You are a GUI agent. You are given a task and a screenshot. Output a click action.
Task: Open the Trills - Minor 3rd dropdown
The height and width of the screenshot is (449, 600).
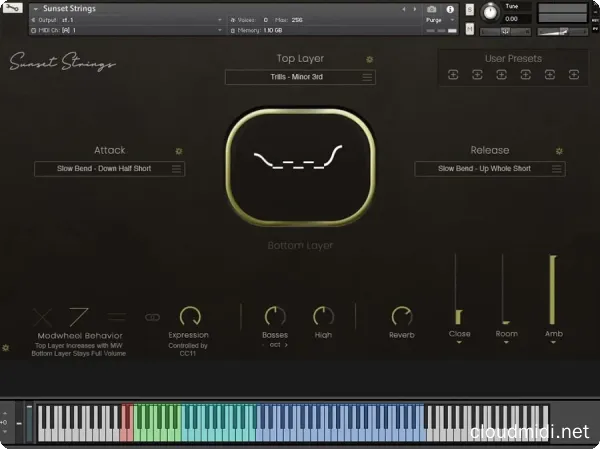tap(300, 77)
